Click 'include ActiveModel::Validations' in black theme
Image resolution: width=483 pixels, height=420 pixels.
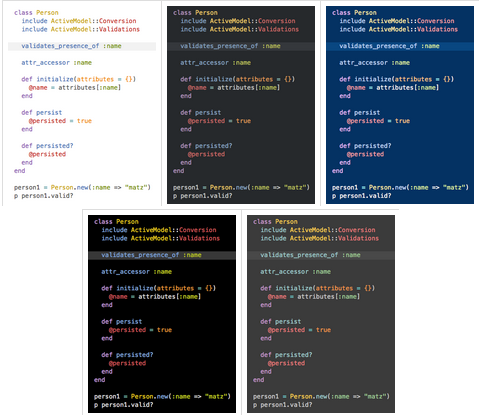point(161,238)
